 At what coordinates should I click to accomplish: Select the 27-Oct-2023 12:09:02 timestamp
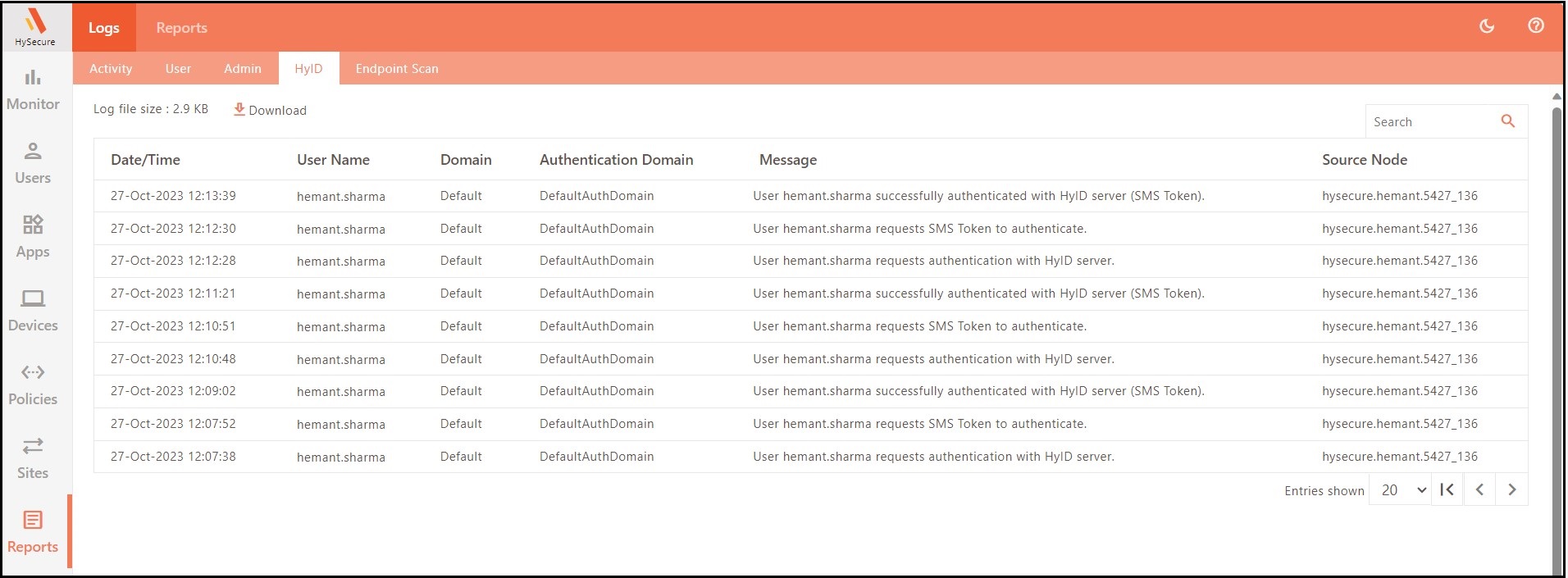tap(173, 391)
